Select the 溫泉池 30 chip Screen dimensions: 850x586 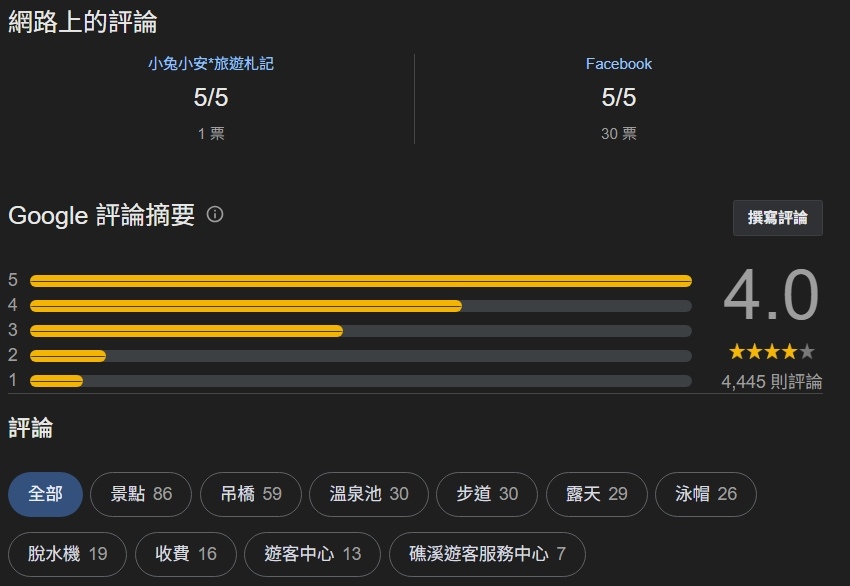[369, 494]
